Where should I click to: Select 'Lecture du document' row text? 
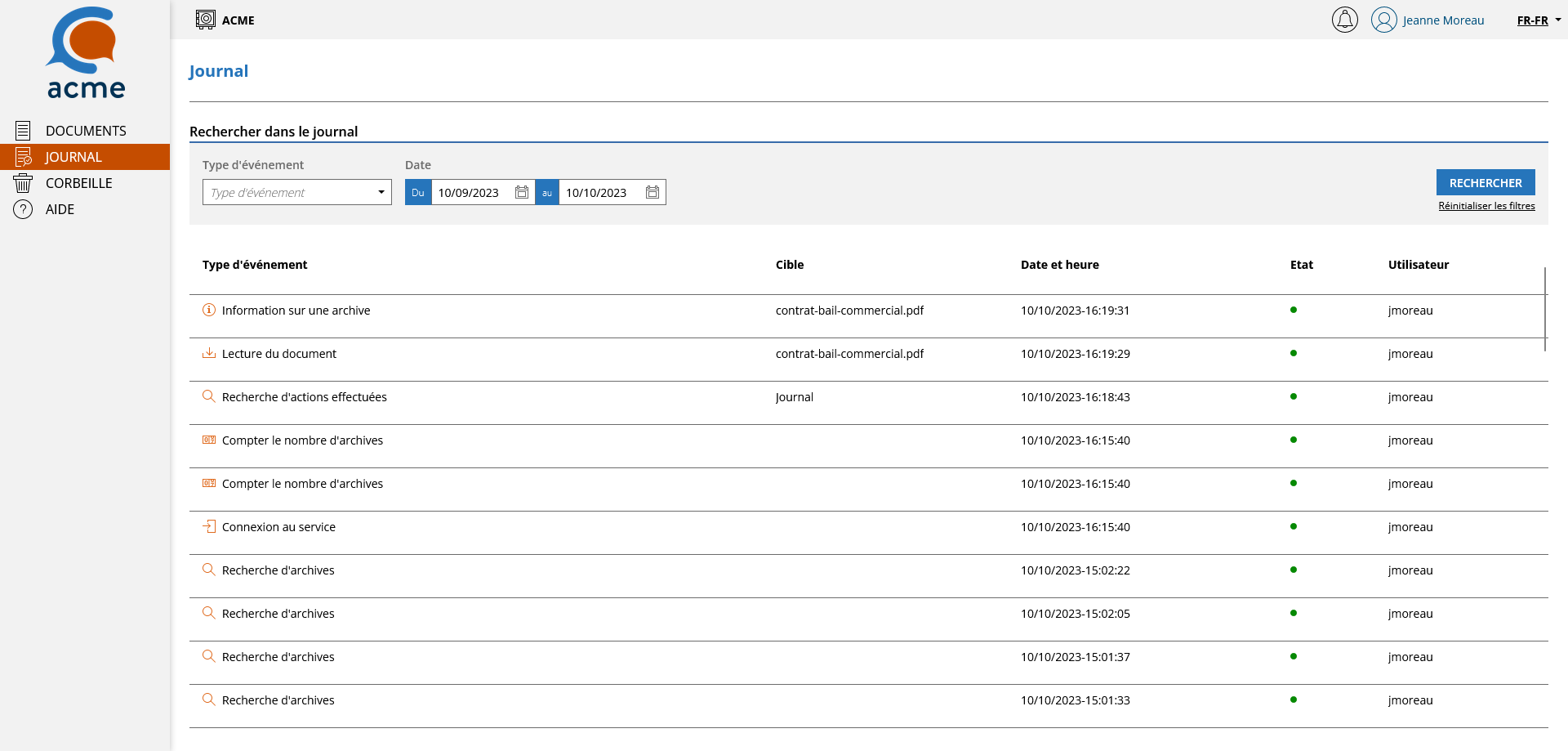pos(279,354)
